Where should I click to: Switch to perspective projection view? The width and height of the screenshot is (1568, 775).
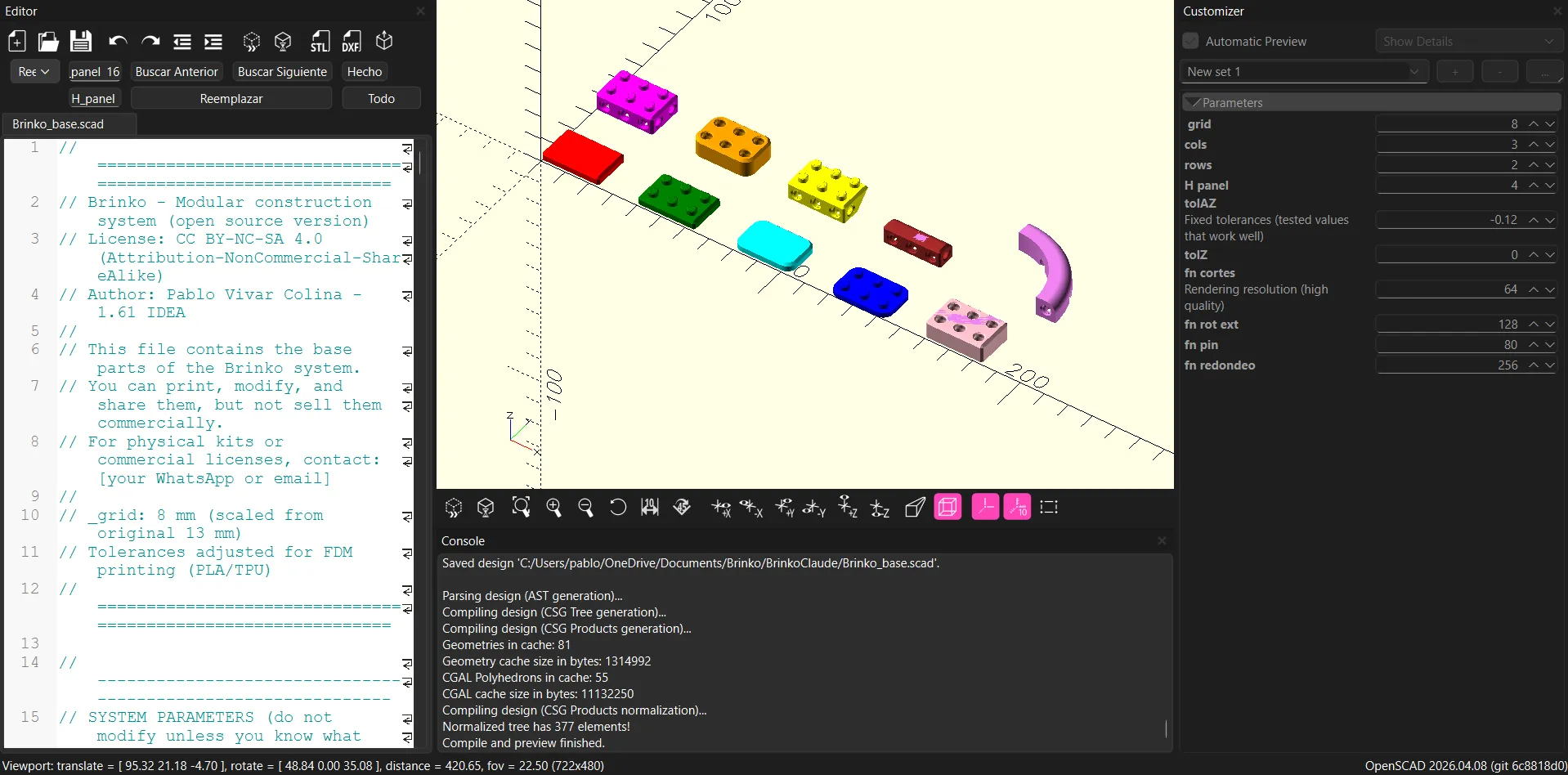(x=916, y=508)
